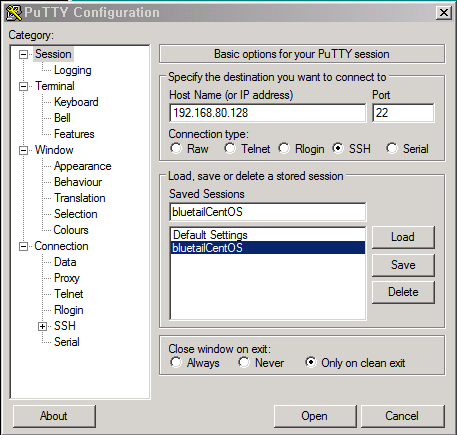
Task: Open the Data category
Action: coord(65,262)
